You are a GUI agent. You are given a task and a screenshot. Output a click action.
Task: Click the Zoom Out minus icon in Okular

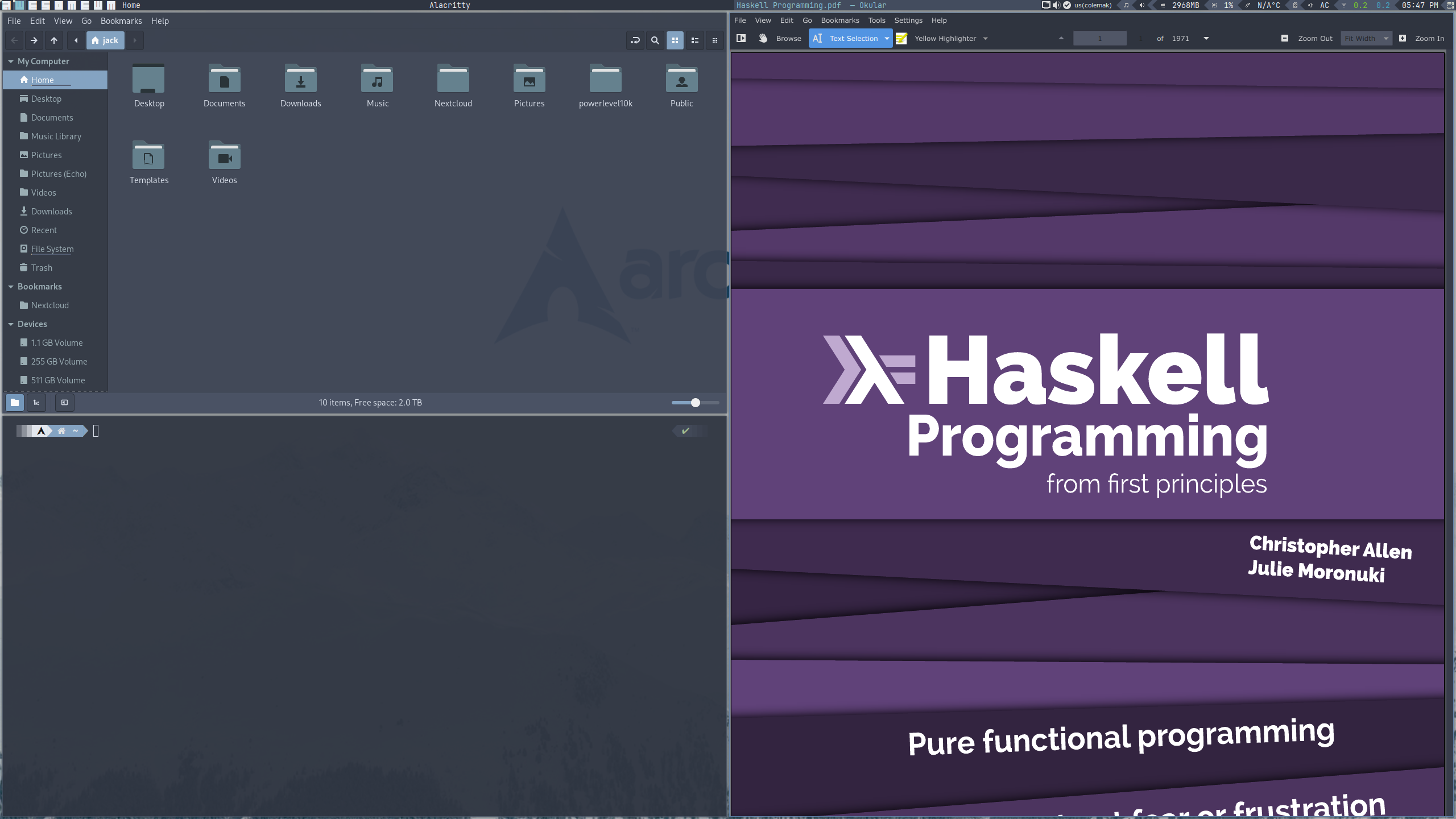1284,38
